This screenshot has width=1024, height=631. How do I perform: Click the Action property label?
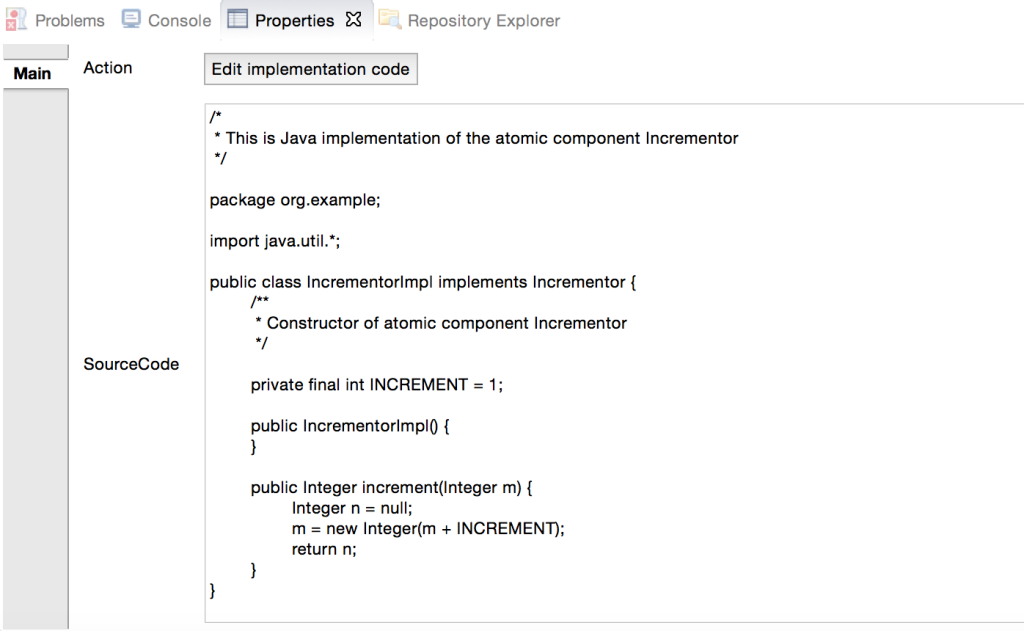pos(107,68)
